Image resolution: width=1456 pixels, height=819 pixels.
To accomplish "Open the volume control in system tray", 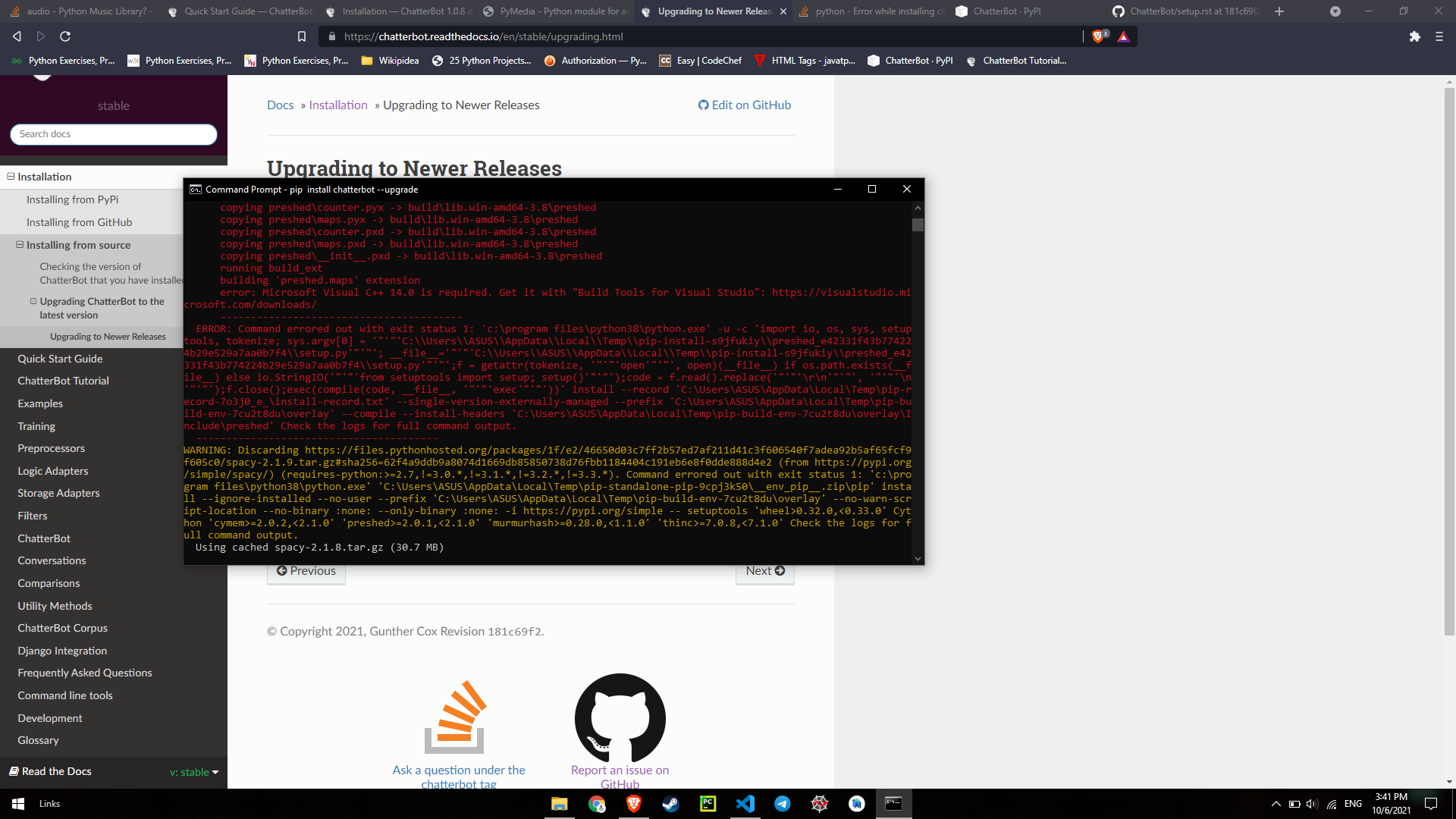I will tap(1312, 804).
